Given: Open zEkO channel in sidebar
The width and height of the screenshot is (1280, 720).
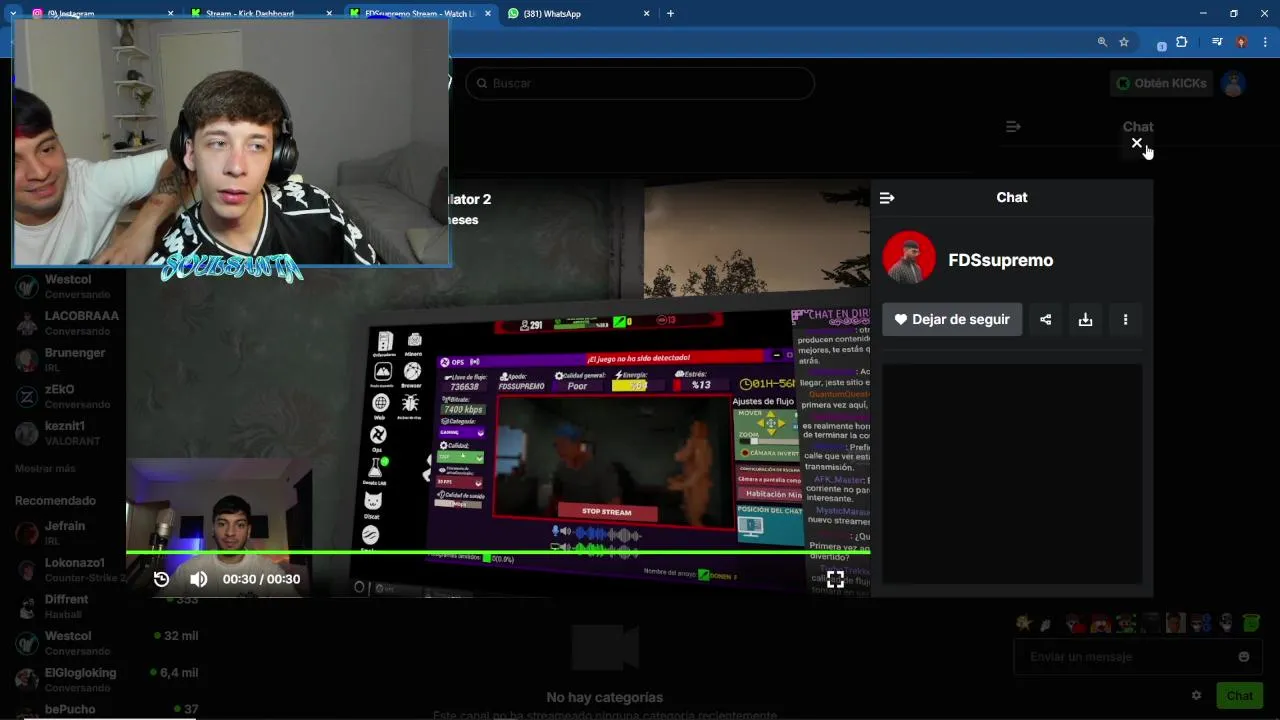Looking at the screenshot, I should 62,397.
